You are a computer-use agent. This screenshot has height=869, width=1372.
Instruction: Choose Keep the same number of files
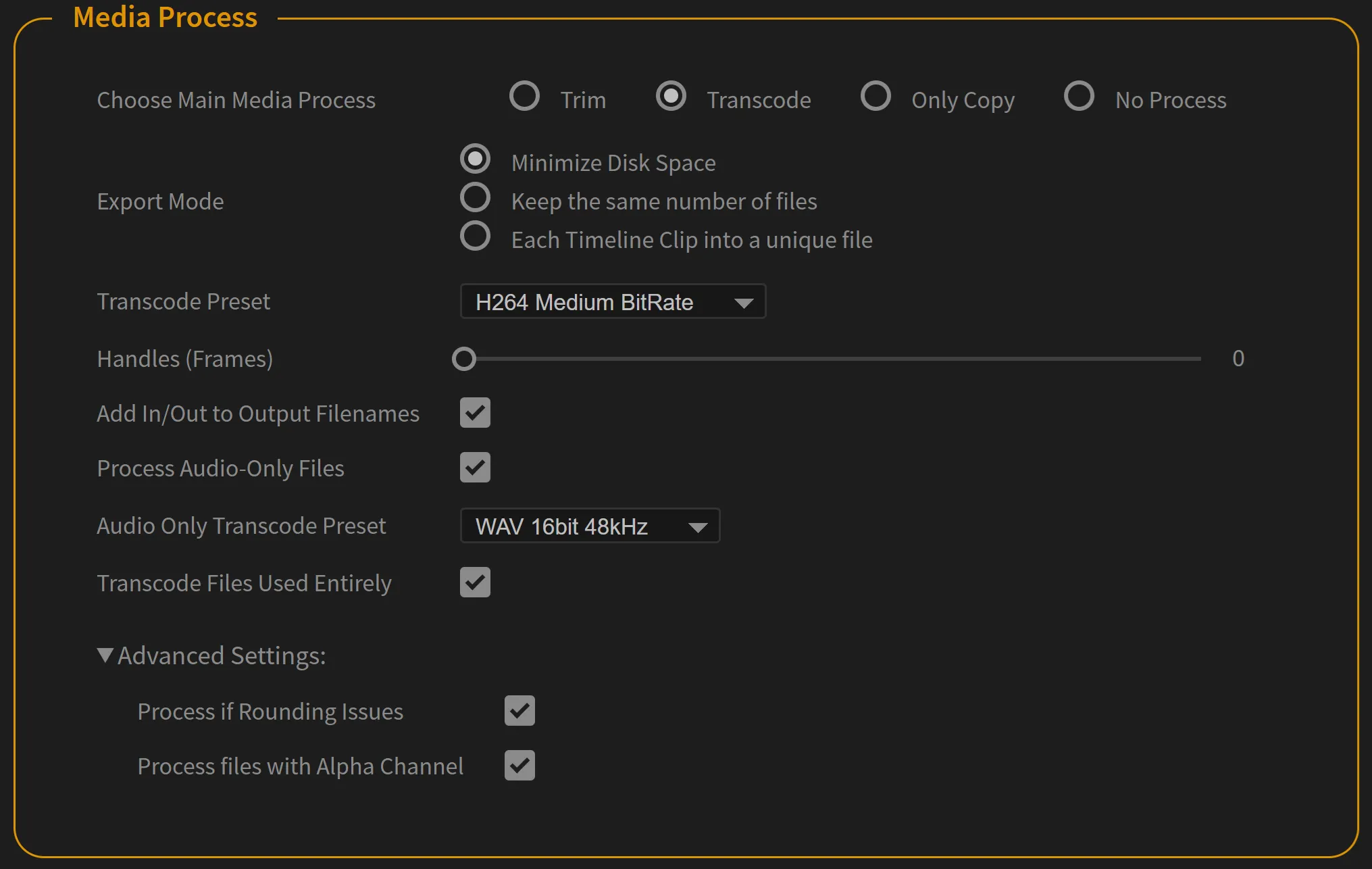pyautogui.click(x=476, y=197)
